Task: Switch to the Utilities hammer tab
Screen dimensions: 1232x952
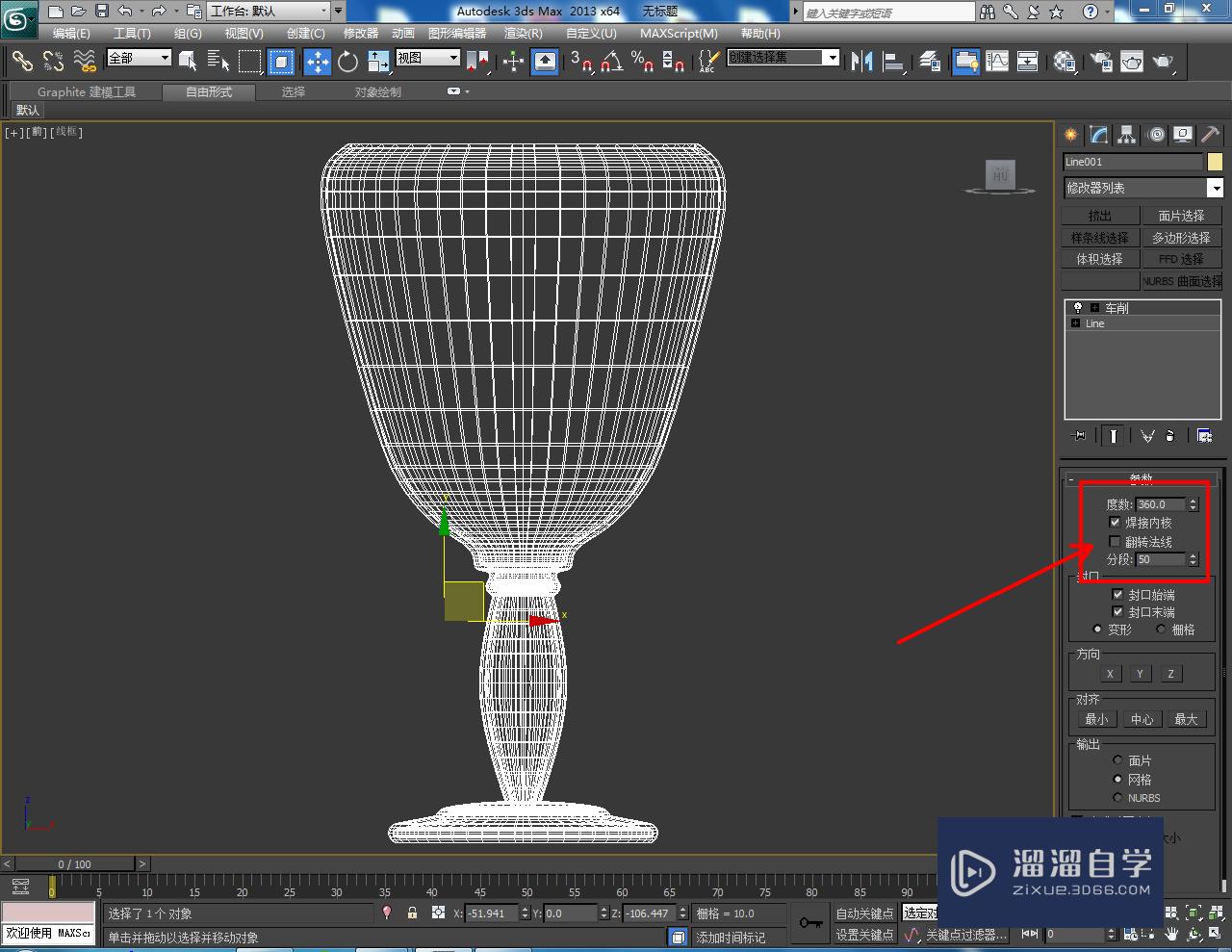Action: click(x=1210, y=135)
